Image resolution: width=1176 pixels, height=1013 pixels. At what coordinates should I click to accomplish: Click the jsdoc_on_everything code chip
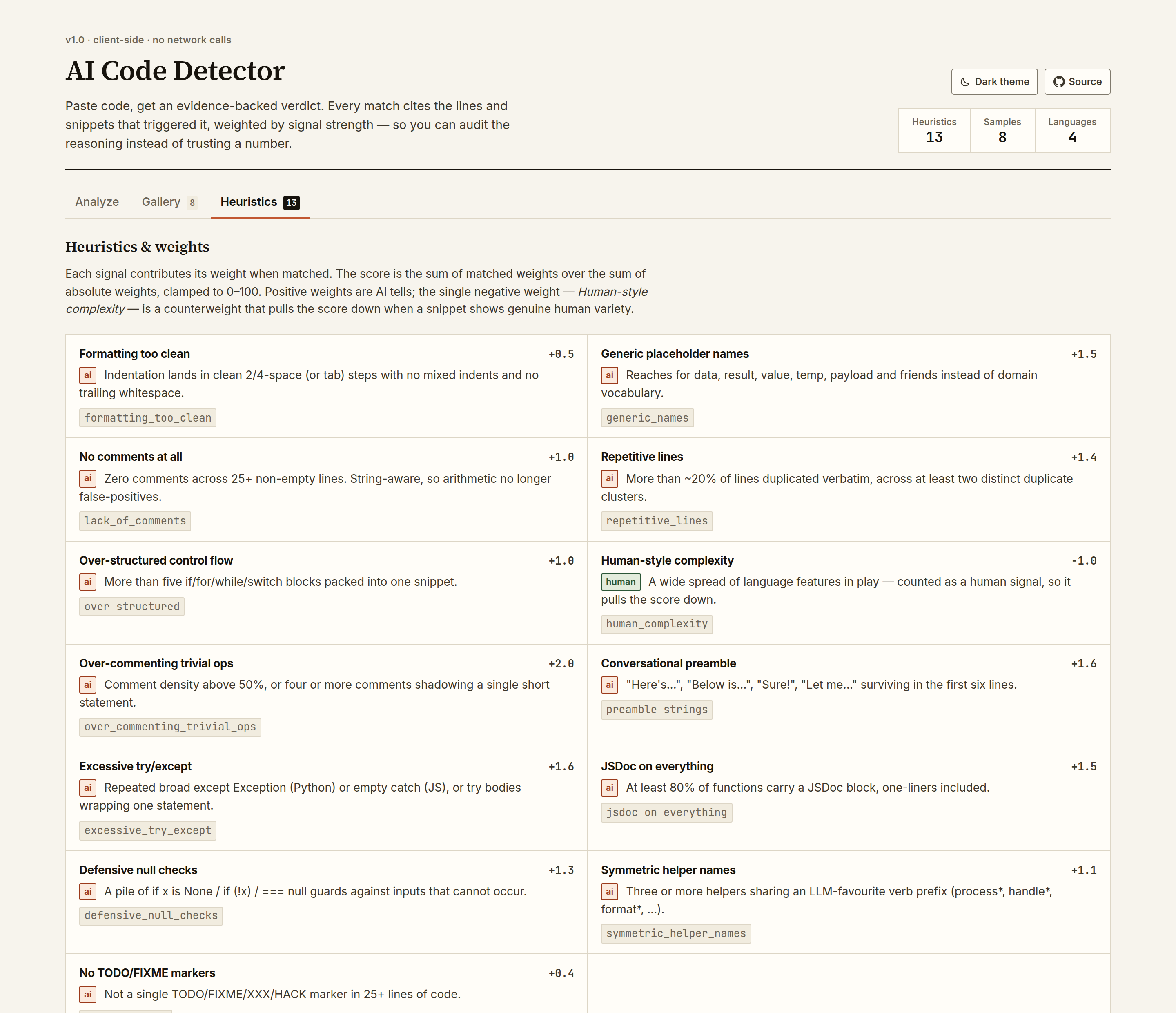(x=666, y=812)
